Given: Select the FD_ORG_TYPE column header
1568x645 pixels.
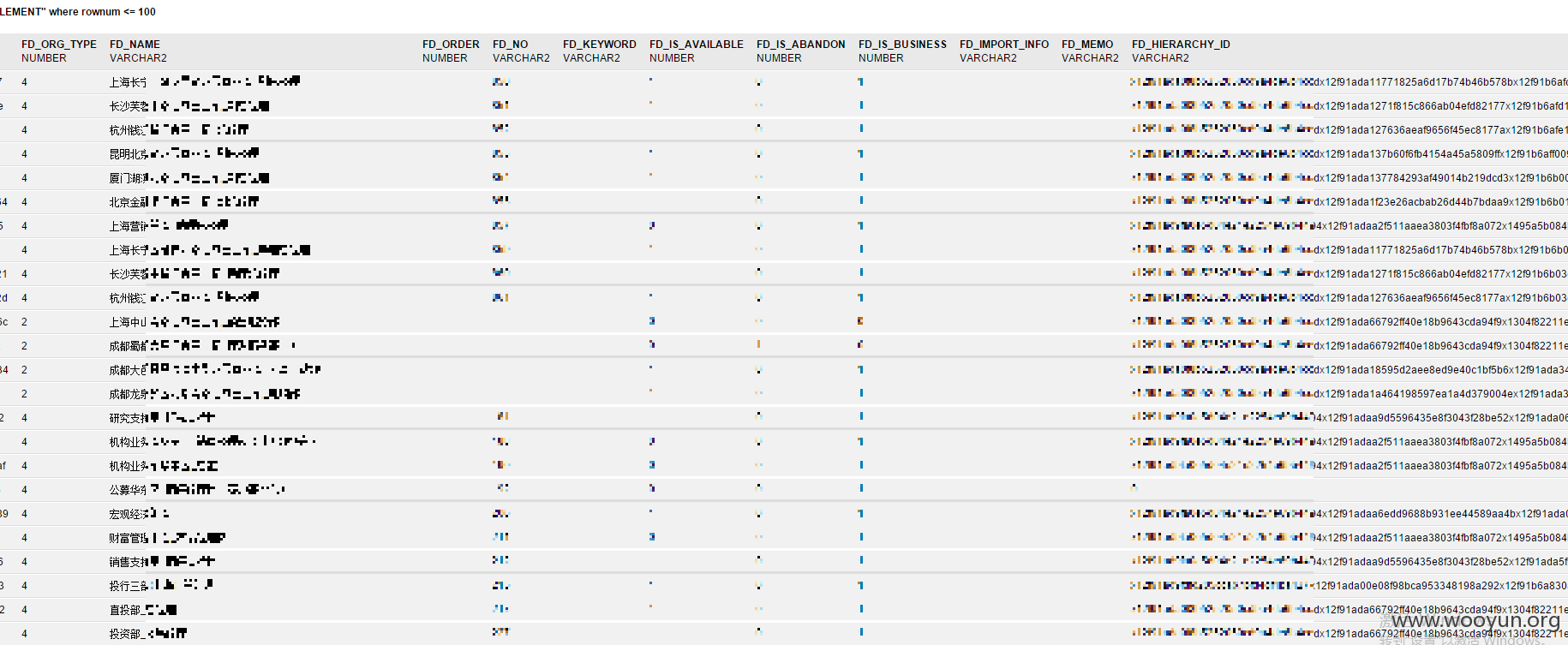Looking at the screenshot, I should point(59,45).
